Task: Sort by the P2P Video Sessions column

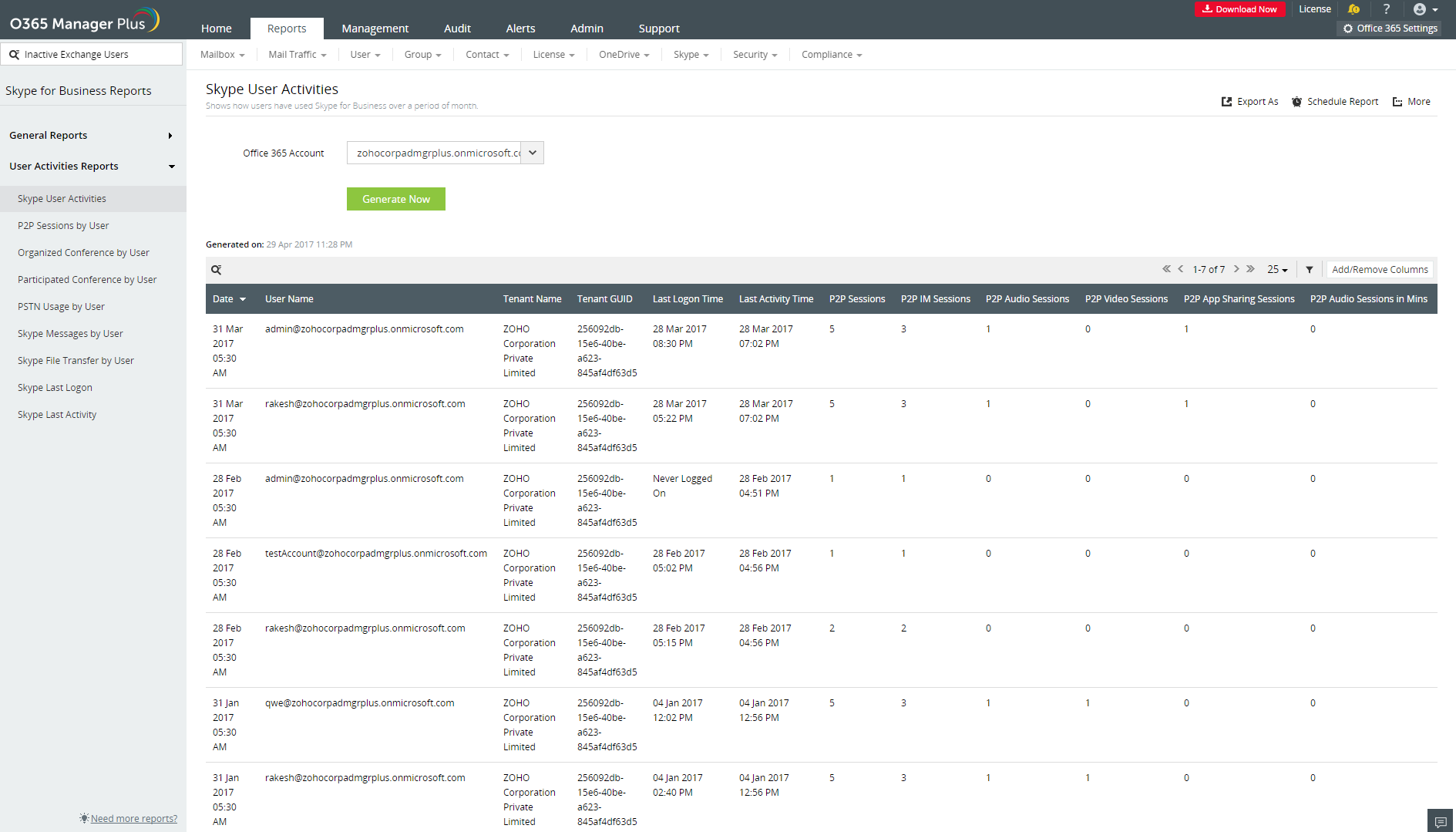Action: click(x=1126, y=299)
